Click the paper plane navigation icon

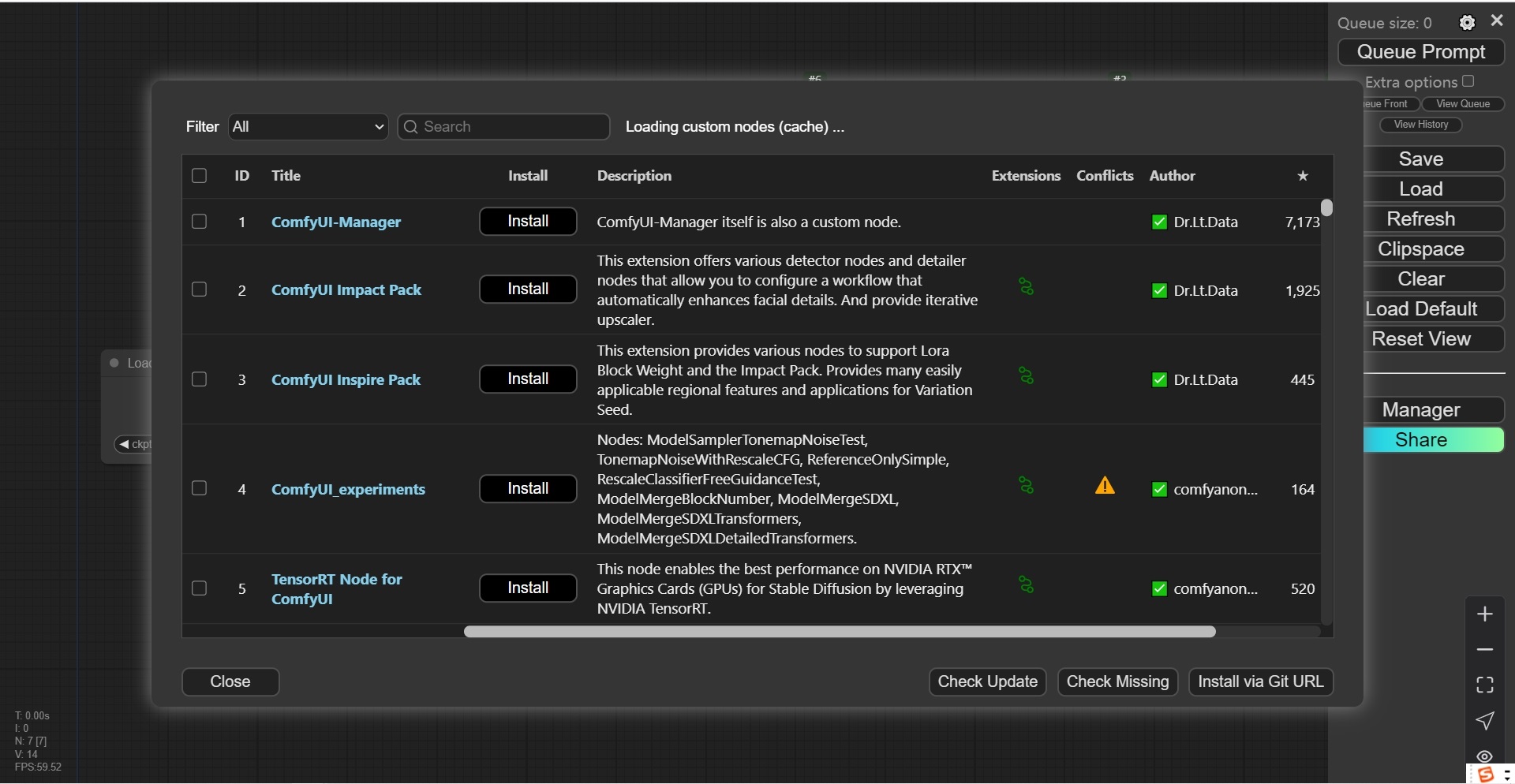coord(1485,720)
